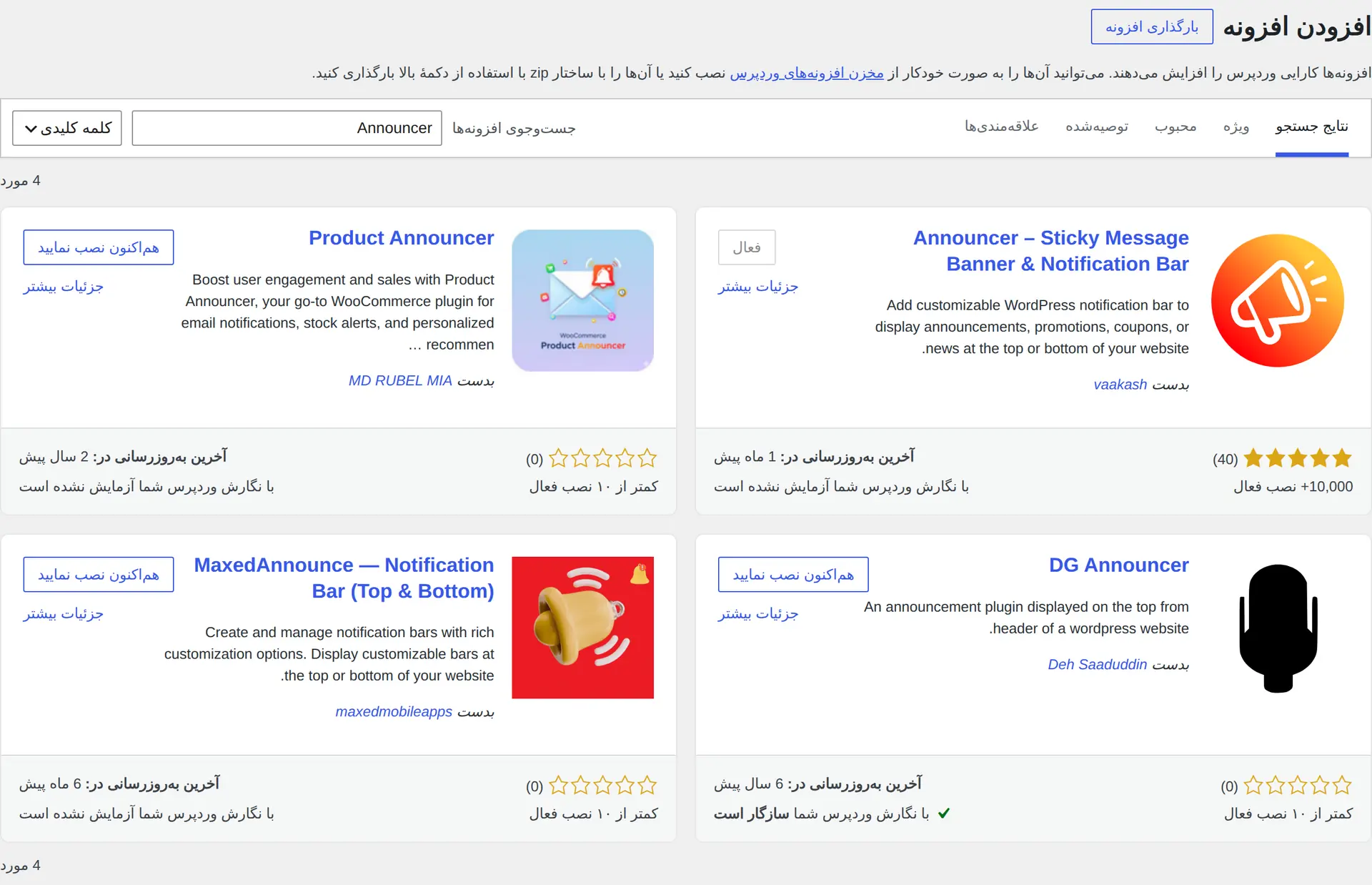Click the plugin search field containing 'Announcer'

tap(287, 128)
